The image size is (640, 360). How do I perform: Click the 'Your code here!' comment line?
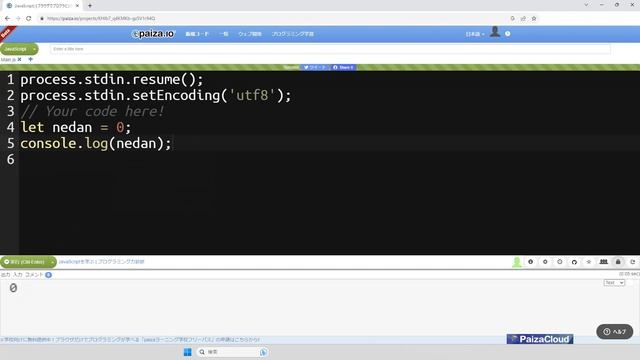(x=93, y=111)
